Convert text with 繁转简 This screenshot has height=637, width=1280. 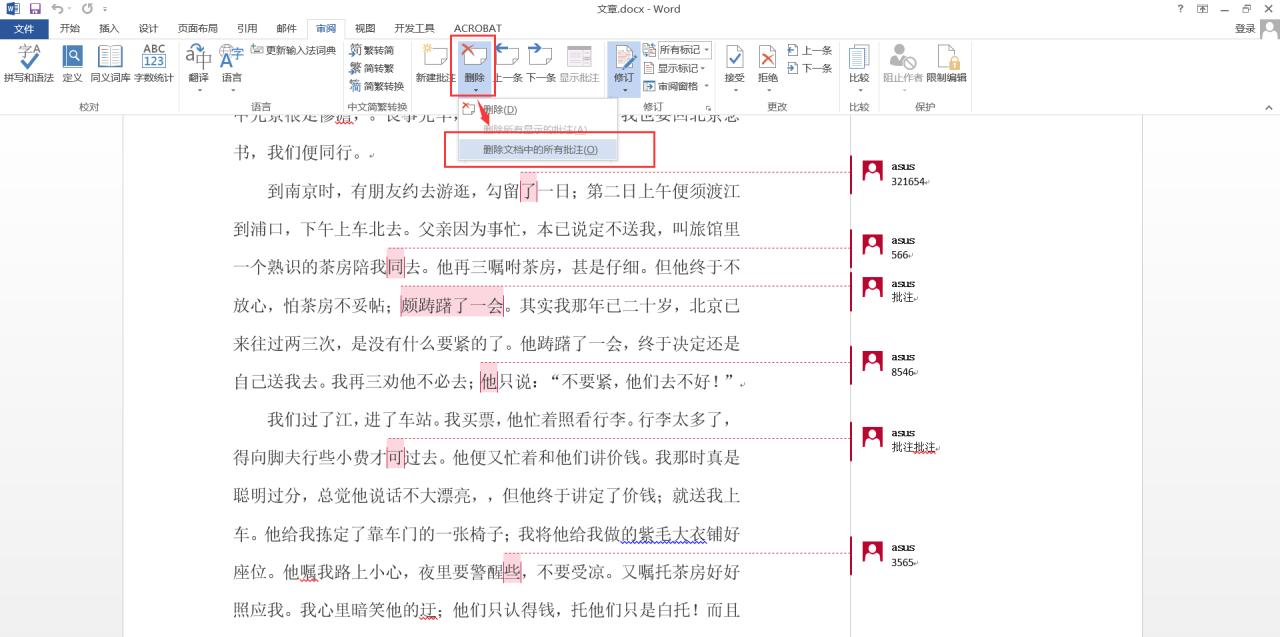click(x=372, y=50)
